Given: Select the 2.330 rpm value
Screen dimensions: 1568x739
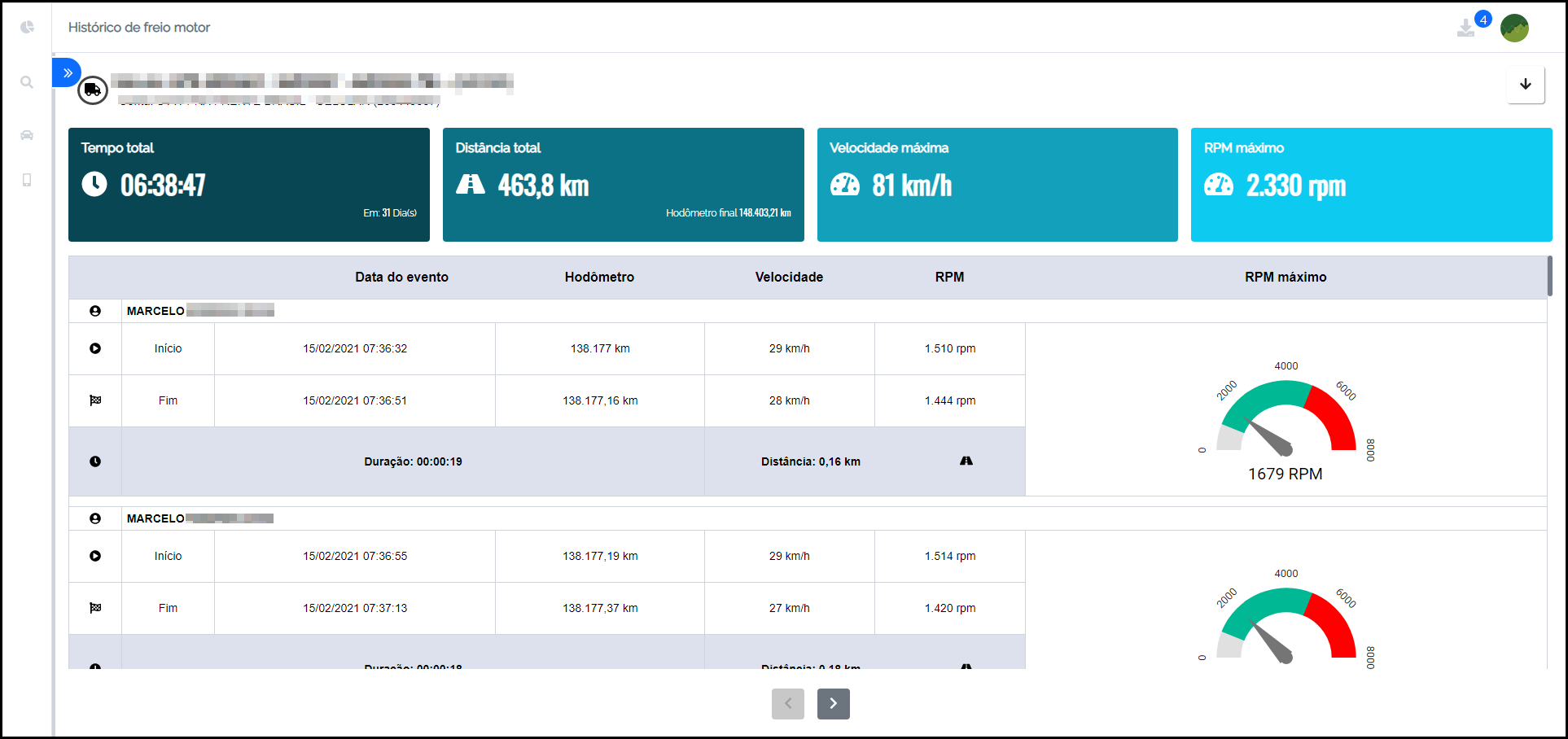Looking at the screenshot, I should point(1296,186).
